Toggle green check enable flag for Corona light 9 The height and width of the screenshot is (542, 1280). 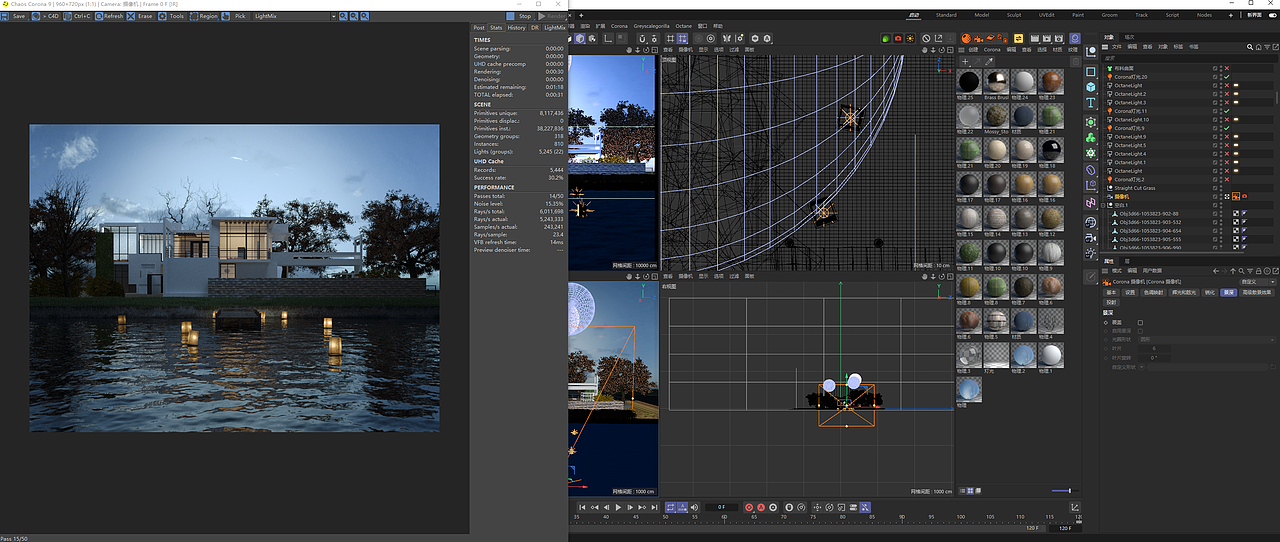coord(1227,128)
